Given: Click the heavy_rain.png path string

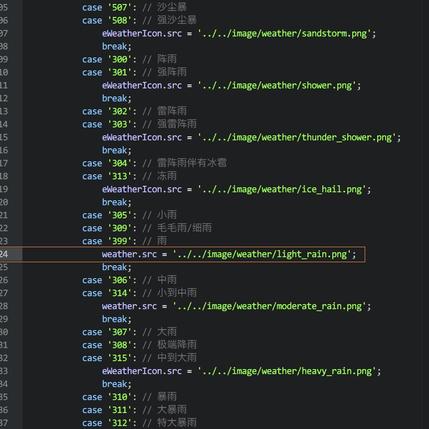Looking at the screenshot, I should 287,371.
